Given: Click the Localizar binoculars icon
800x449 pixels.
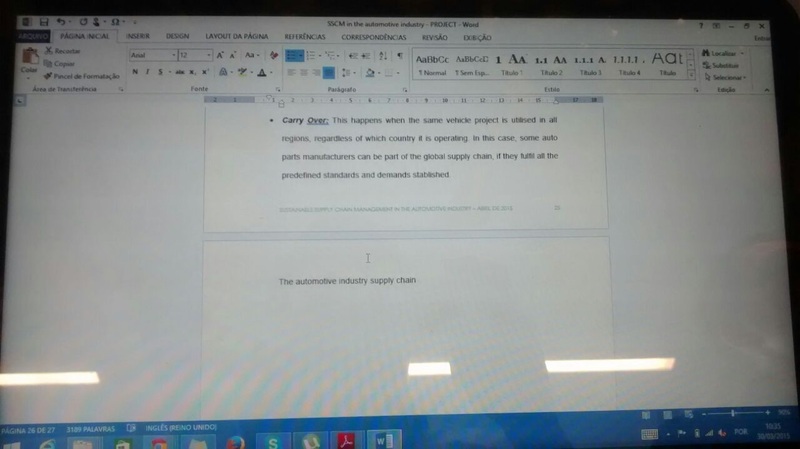Looking at the screenshot, I should click(706, 52).
